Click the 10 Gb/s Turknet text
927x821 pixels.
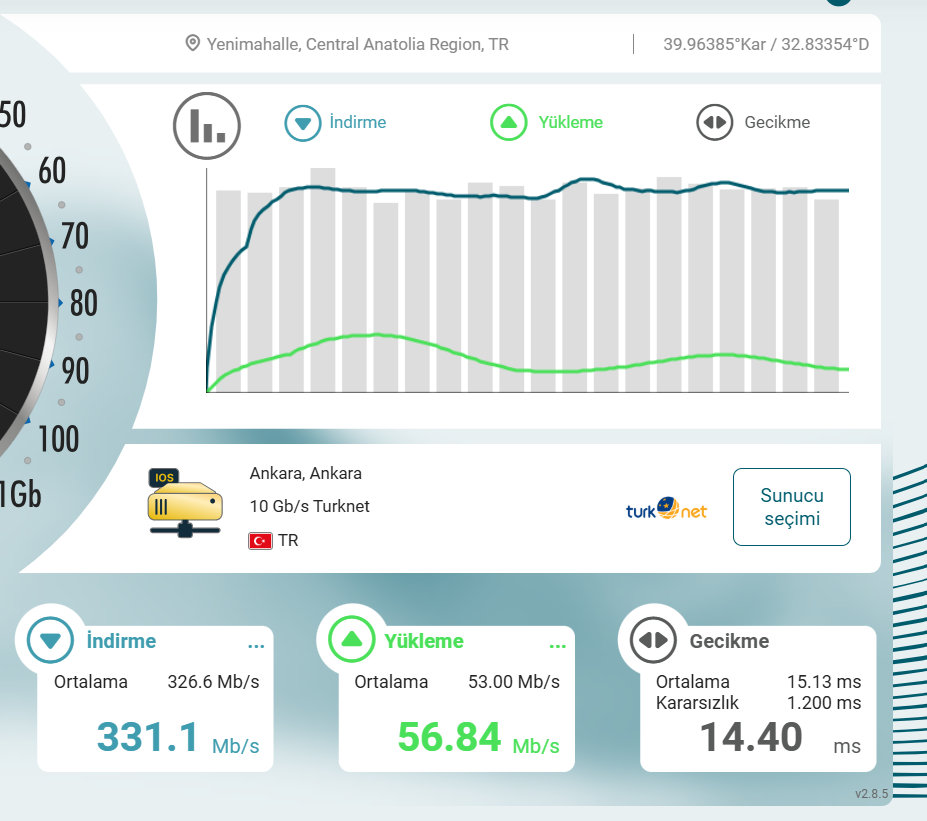pyautogui.click(x=309, y=506)
